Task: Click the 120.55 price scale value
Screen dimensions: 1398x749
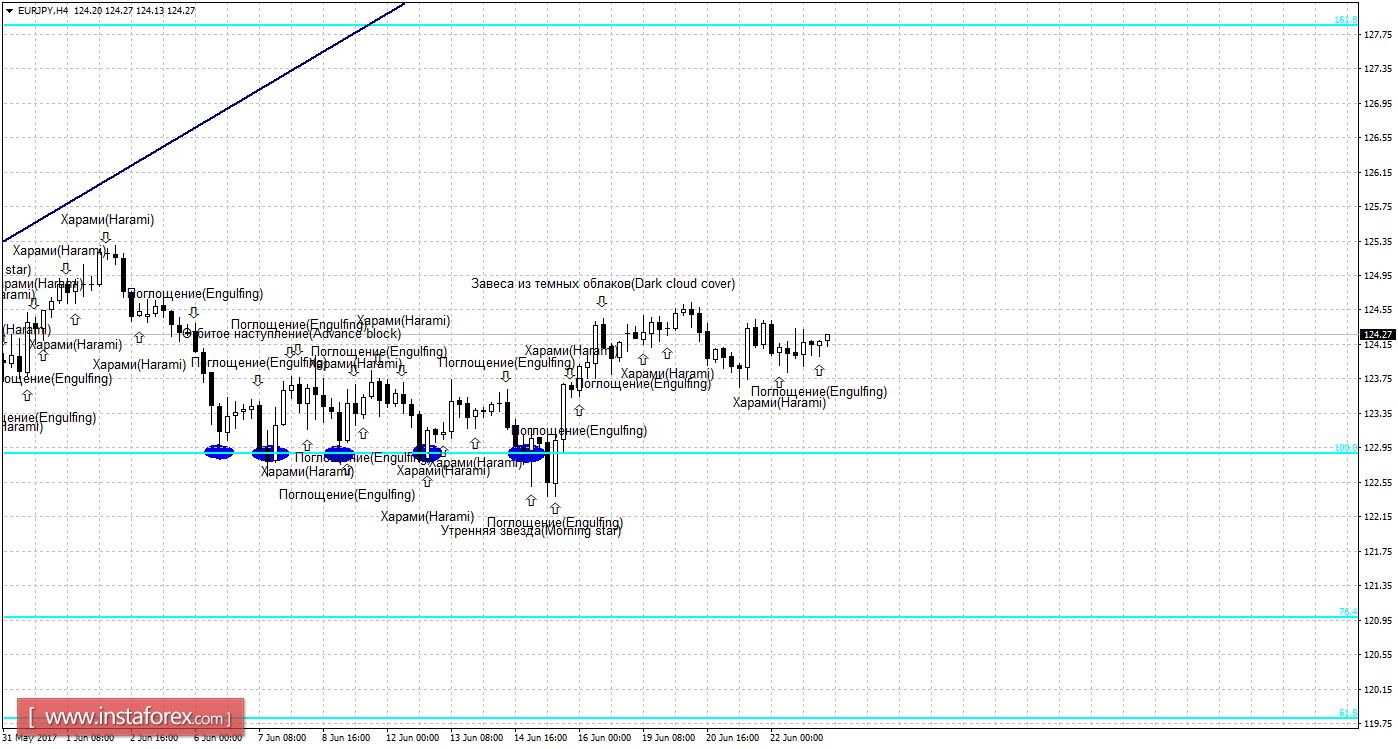Action: coord(1377,655)
